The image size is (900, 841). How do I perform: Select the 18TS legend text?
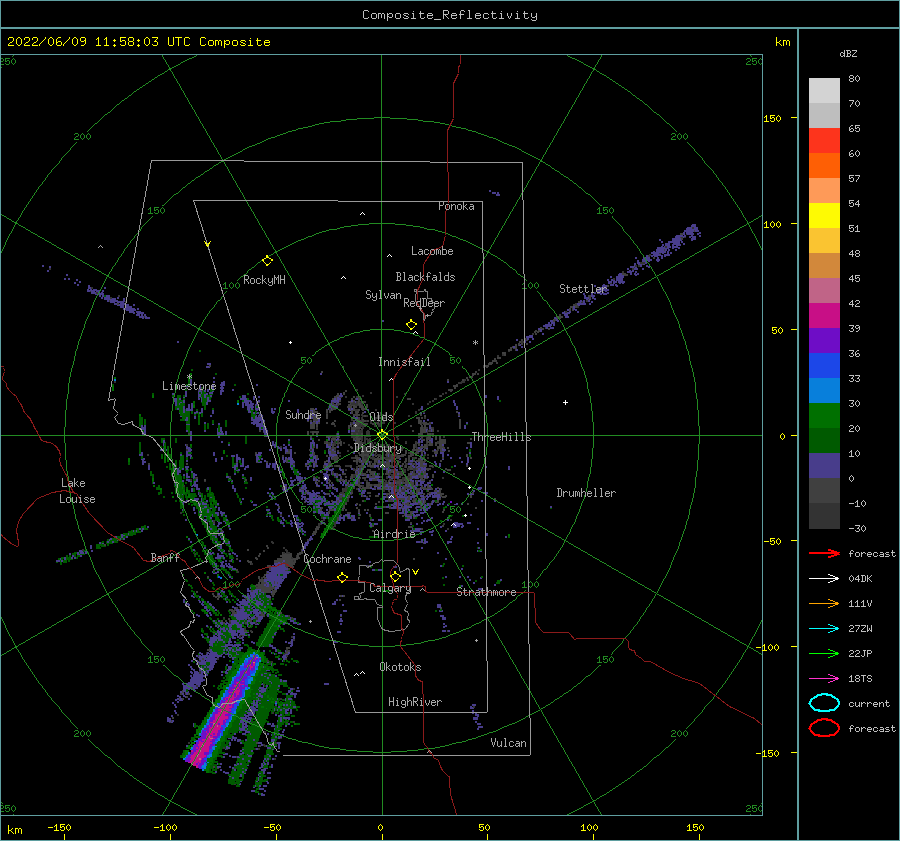[860, 679]
